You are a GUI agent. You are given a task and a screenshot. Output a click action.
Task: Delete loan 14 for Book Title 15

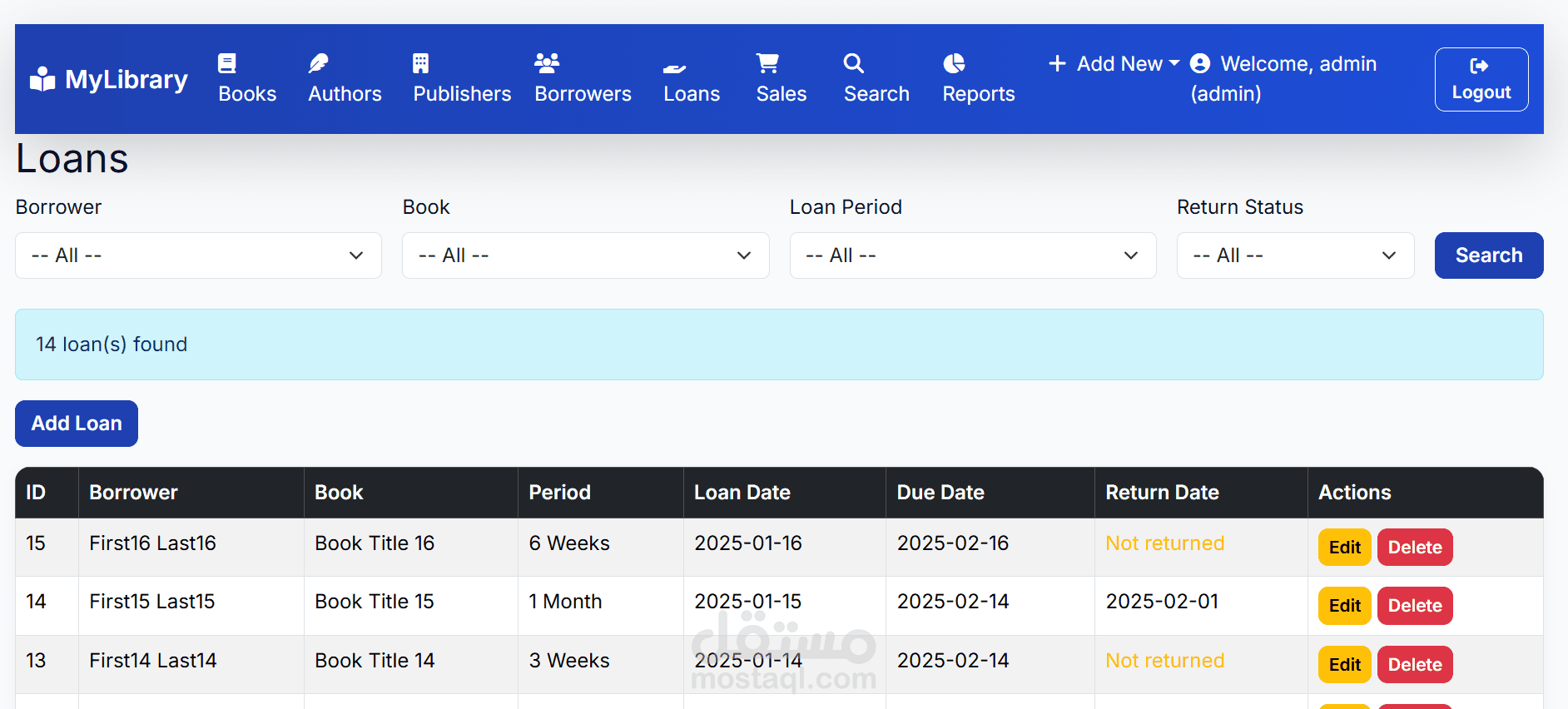click(1414, 606)
